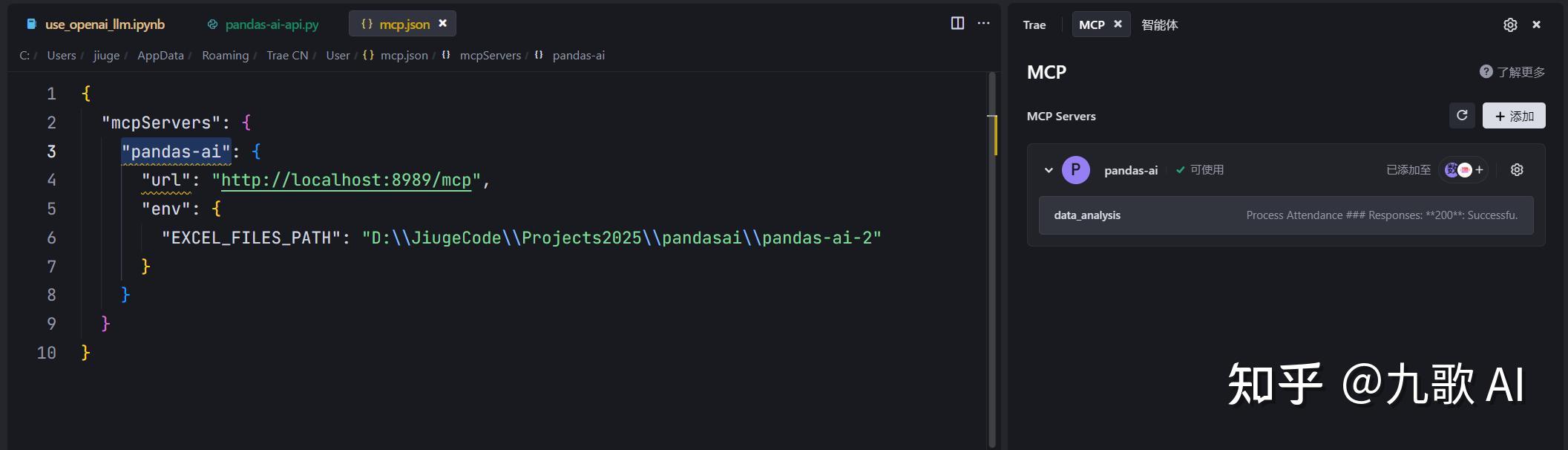Viewport: 1568px width, 450px height.
Task: Switch to the use_openai_llm.ipynb tab
Action: 105,25
